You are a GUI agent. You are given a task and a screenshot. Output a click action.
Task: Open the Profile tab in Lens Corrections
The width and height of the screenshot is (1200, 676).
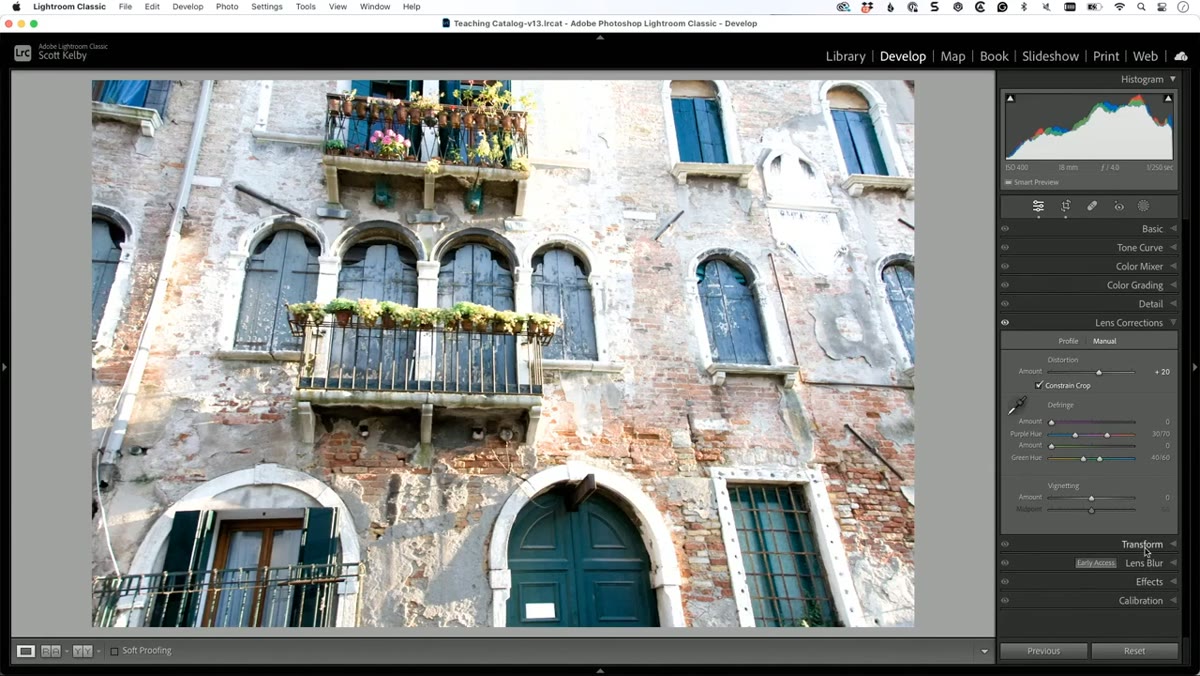[1068, 341]
